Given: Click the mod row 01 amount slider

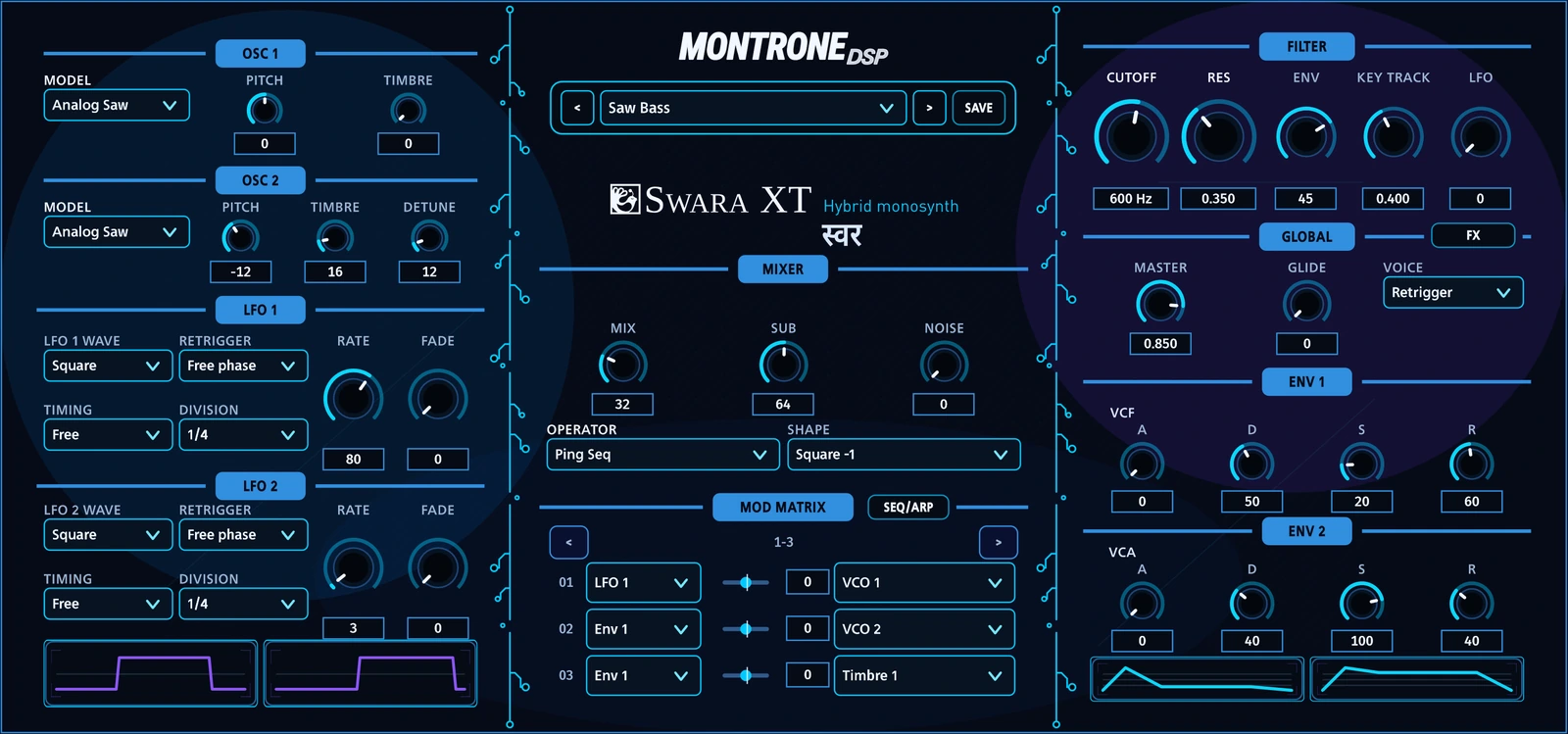Looking at the screenshot, I should click(x=746, y=582).
